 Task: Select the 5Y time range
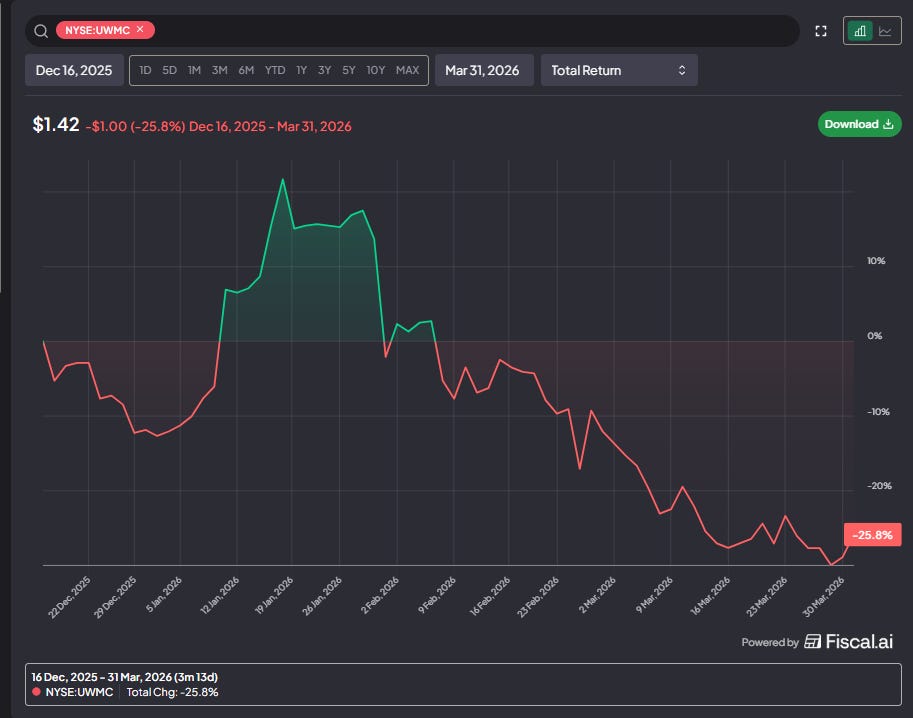coord(349,70)
